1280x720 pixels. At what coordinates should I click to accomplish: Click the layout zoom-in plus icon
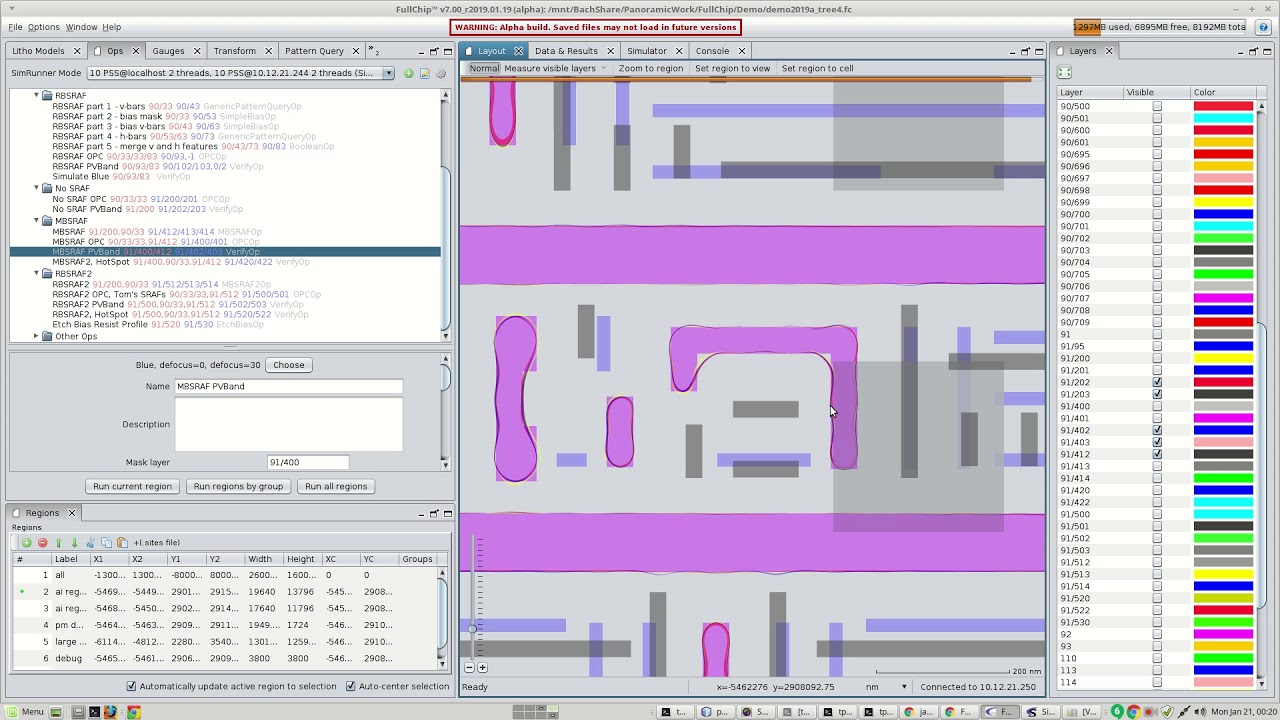[x=482, y=667]
